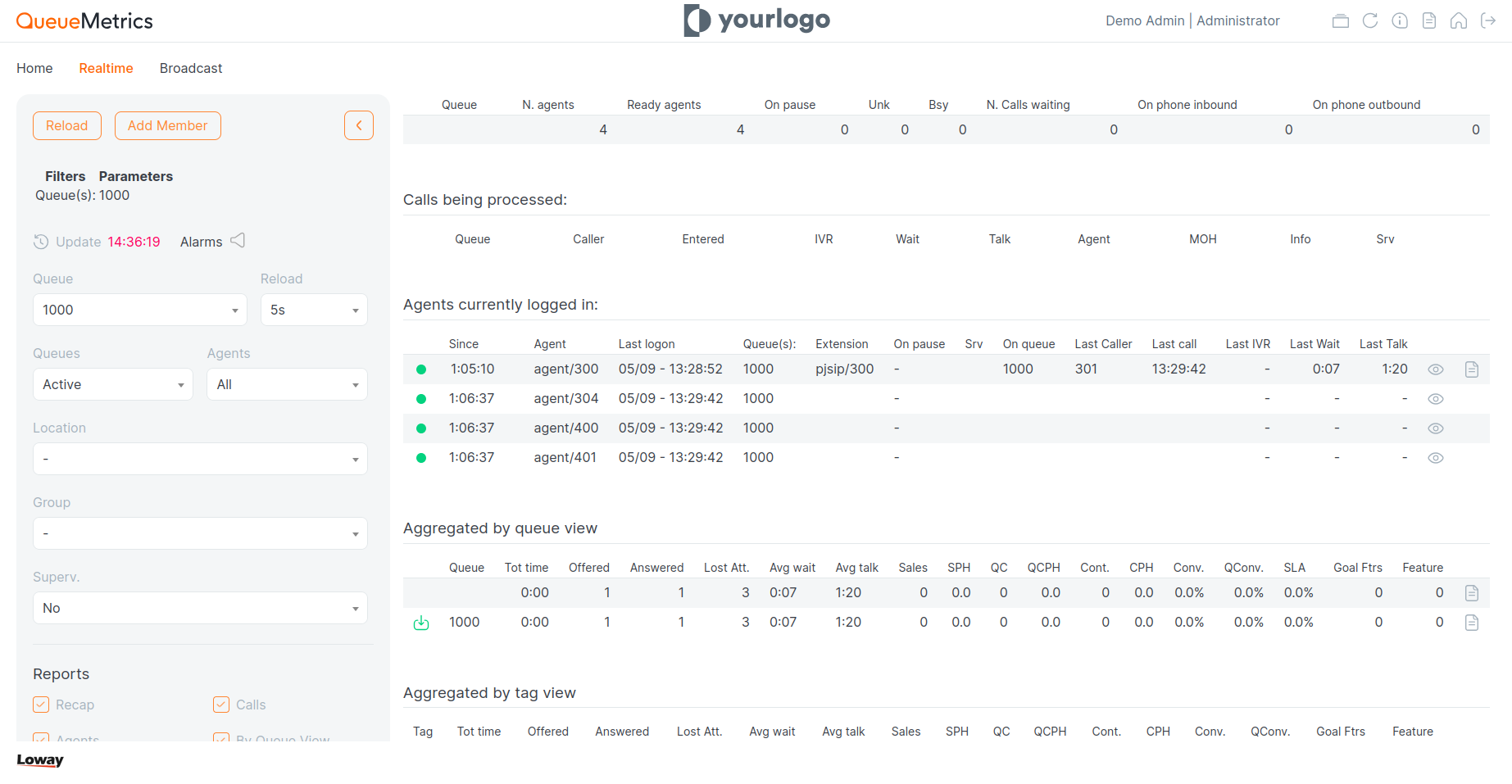Screen dimensions: 1512x784
Task: Click the Info icon in the header
Action: click(x=1400, y=20)
